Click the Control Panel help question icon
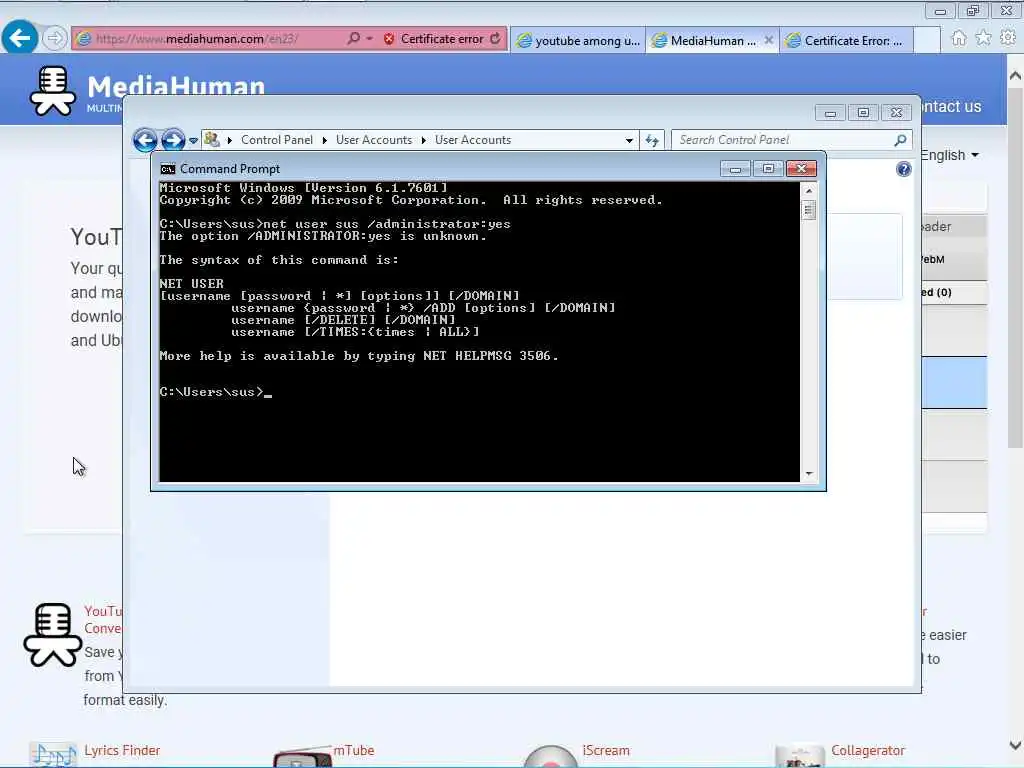The height and width of the screenshot is (768, 1024). pyautogui.click(x=903, y=170)
